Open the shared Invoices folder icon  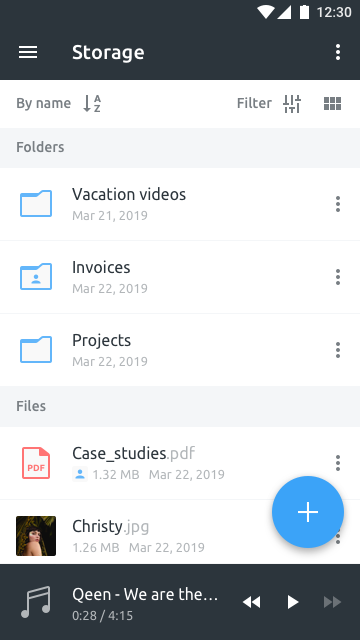[x=36, y=276]
